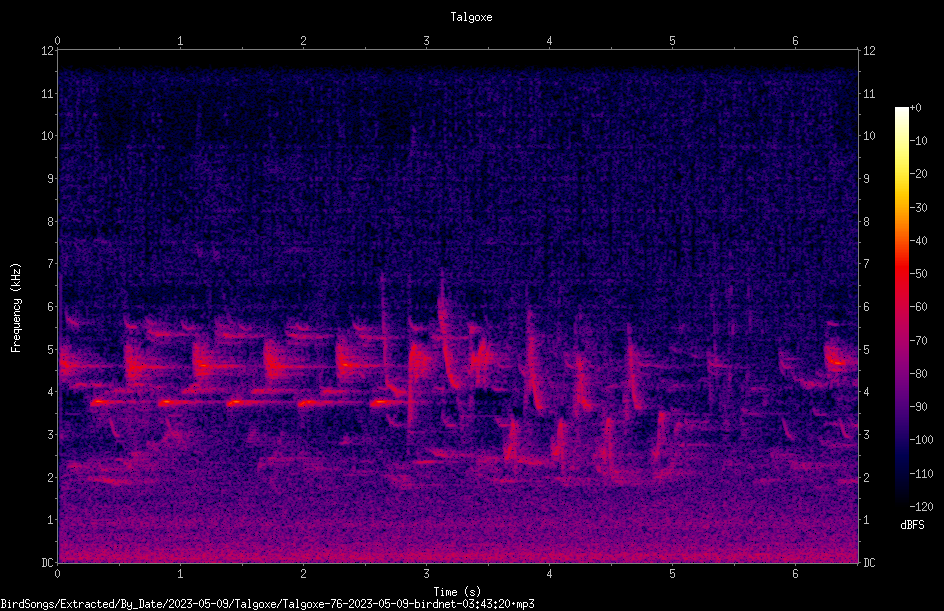Click the -120 label on color scale
The height and width of the screenshot is (611, 944).
(x=921, y=507)
